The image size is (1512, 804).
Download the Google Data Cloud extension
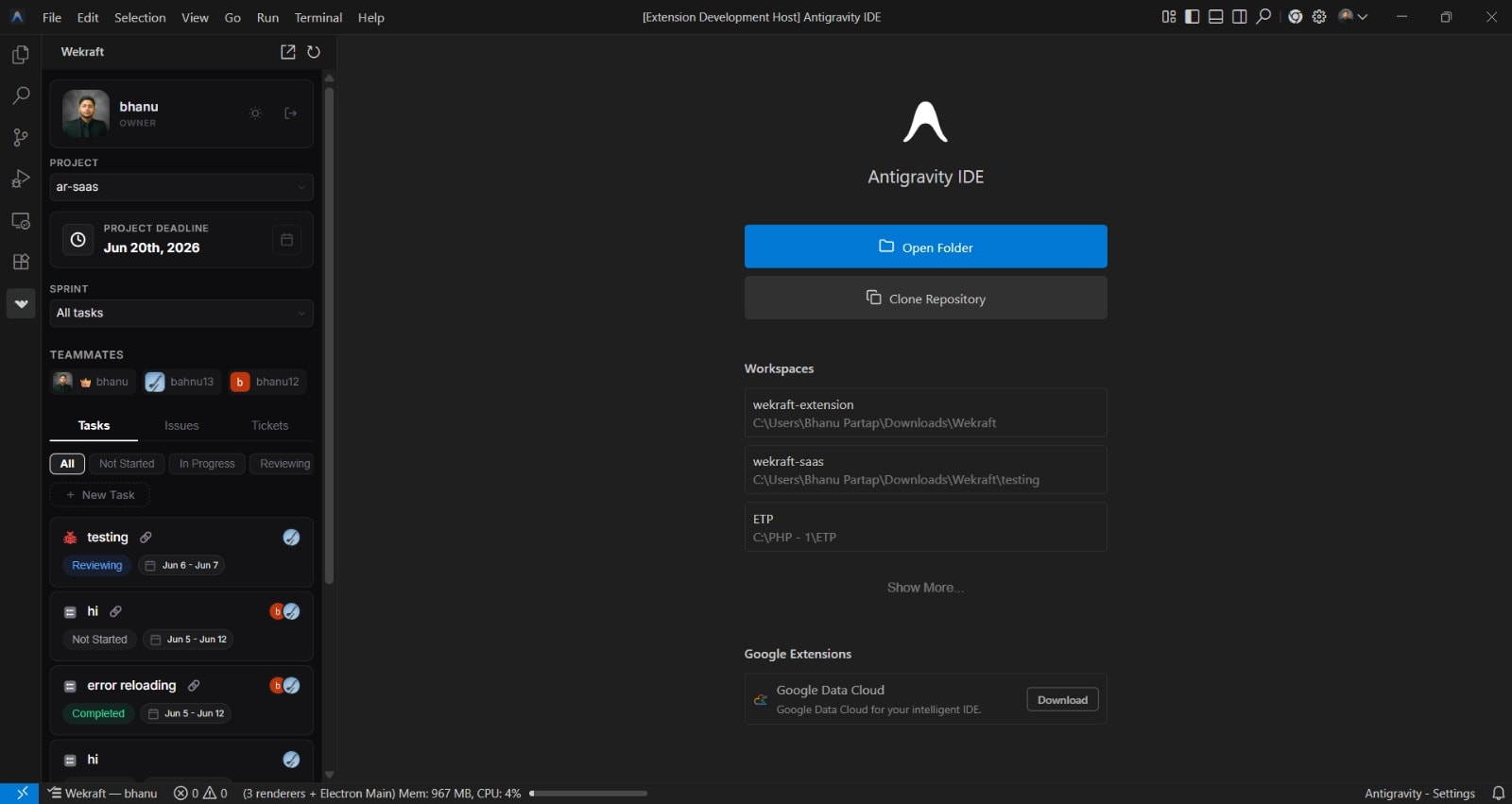coord(1062,700)
